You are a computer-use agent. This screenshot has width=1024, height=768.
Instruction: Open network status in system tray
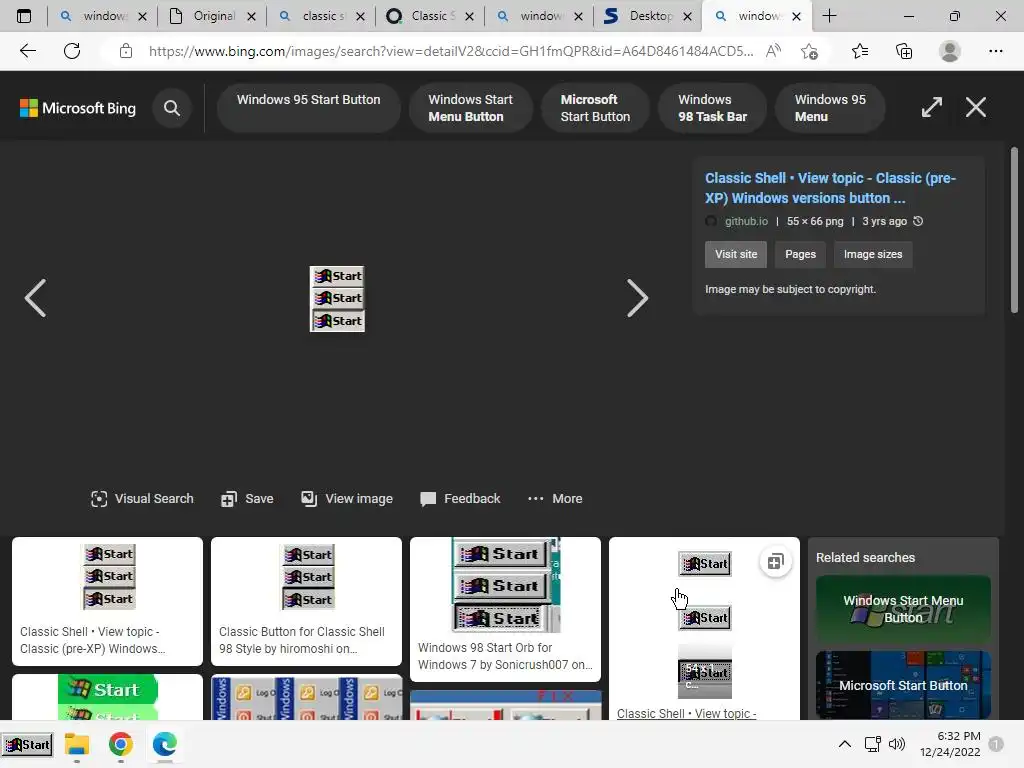(x=872, y=744)
